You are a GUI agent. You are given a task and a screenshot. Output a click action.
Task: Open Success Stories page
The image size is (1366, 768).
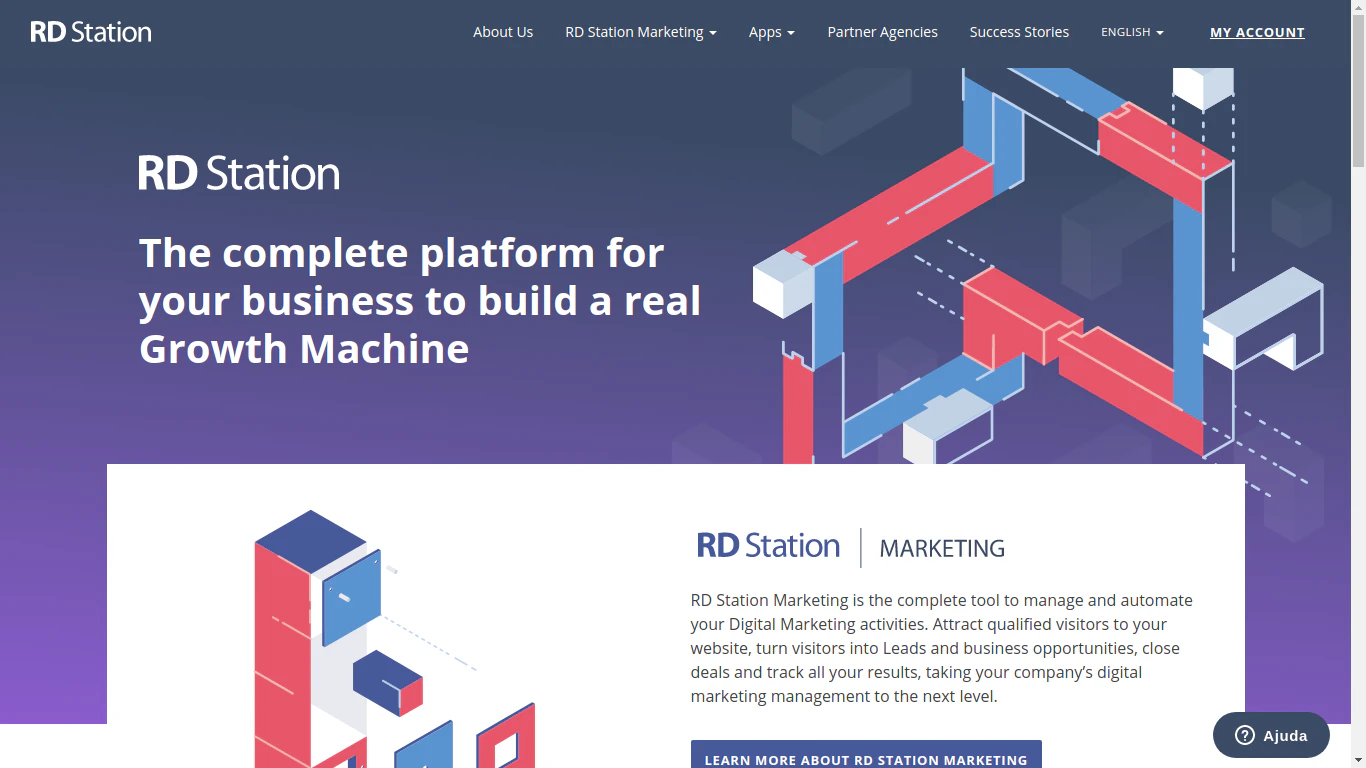(x=1019, y=32)
